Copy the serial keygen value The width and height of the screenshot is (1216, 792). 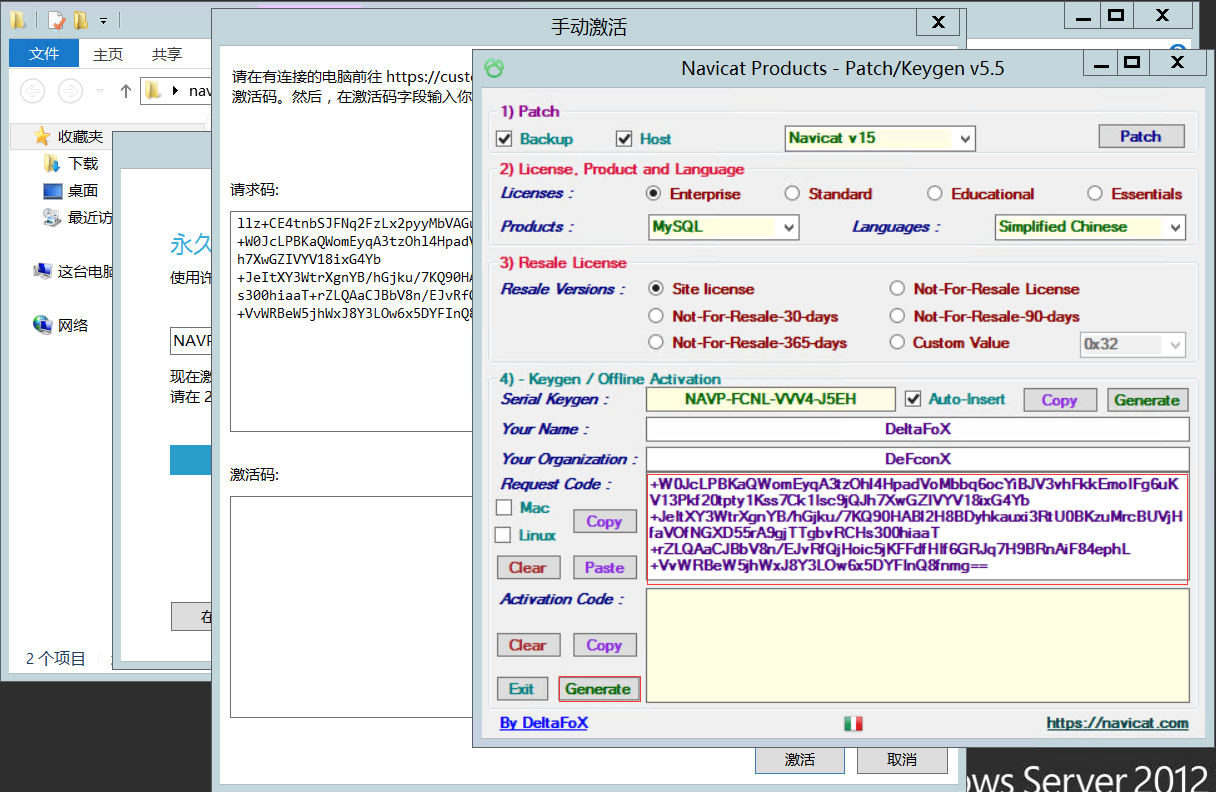pyautogui.click(x=1059, y=400)
